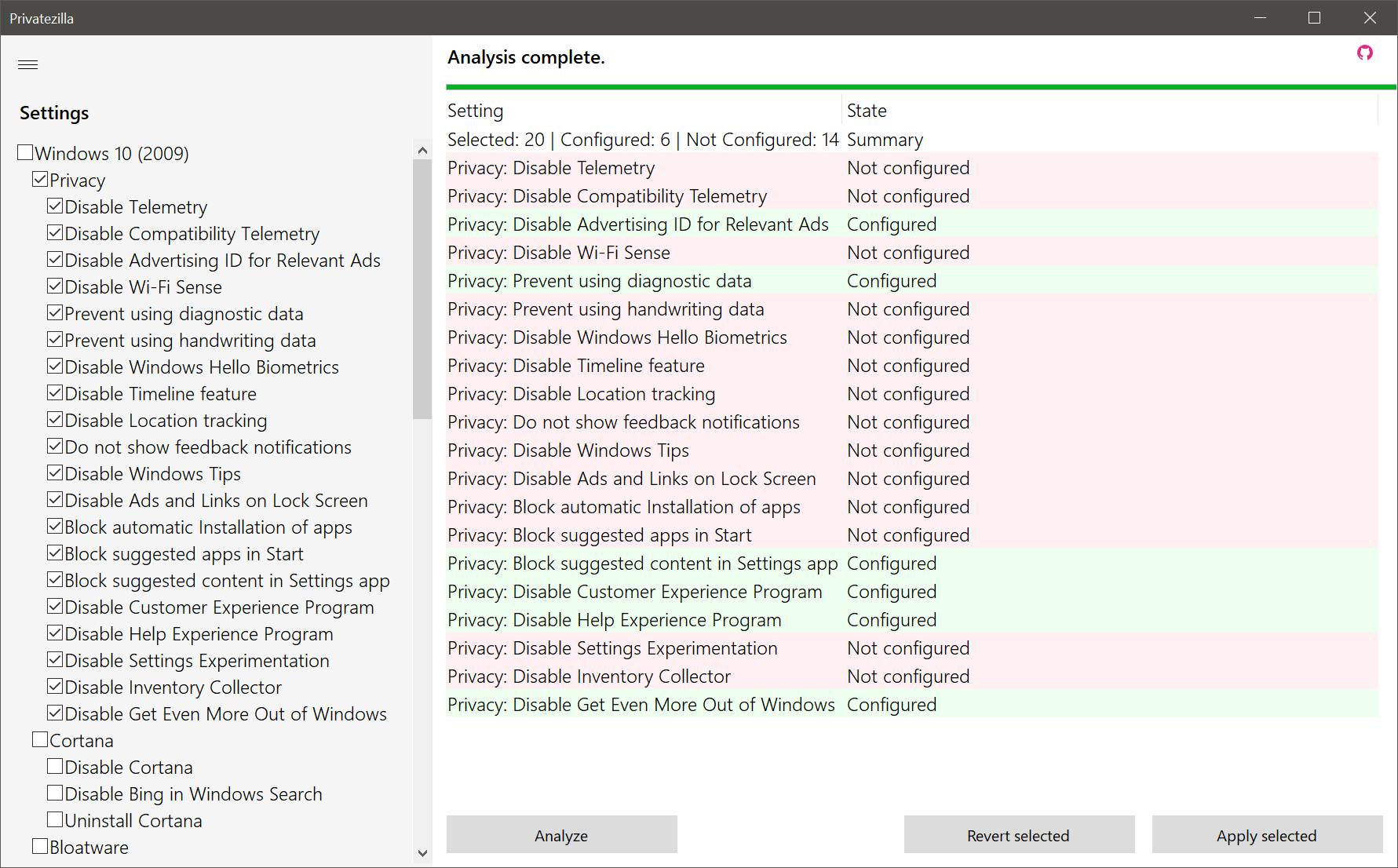Open the GitHub link icon
This screenshot has width=1398, height=868.
[x=1365, y=53]
